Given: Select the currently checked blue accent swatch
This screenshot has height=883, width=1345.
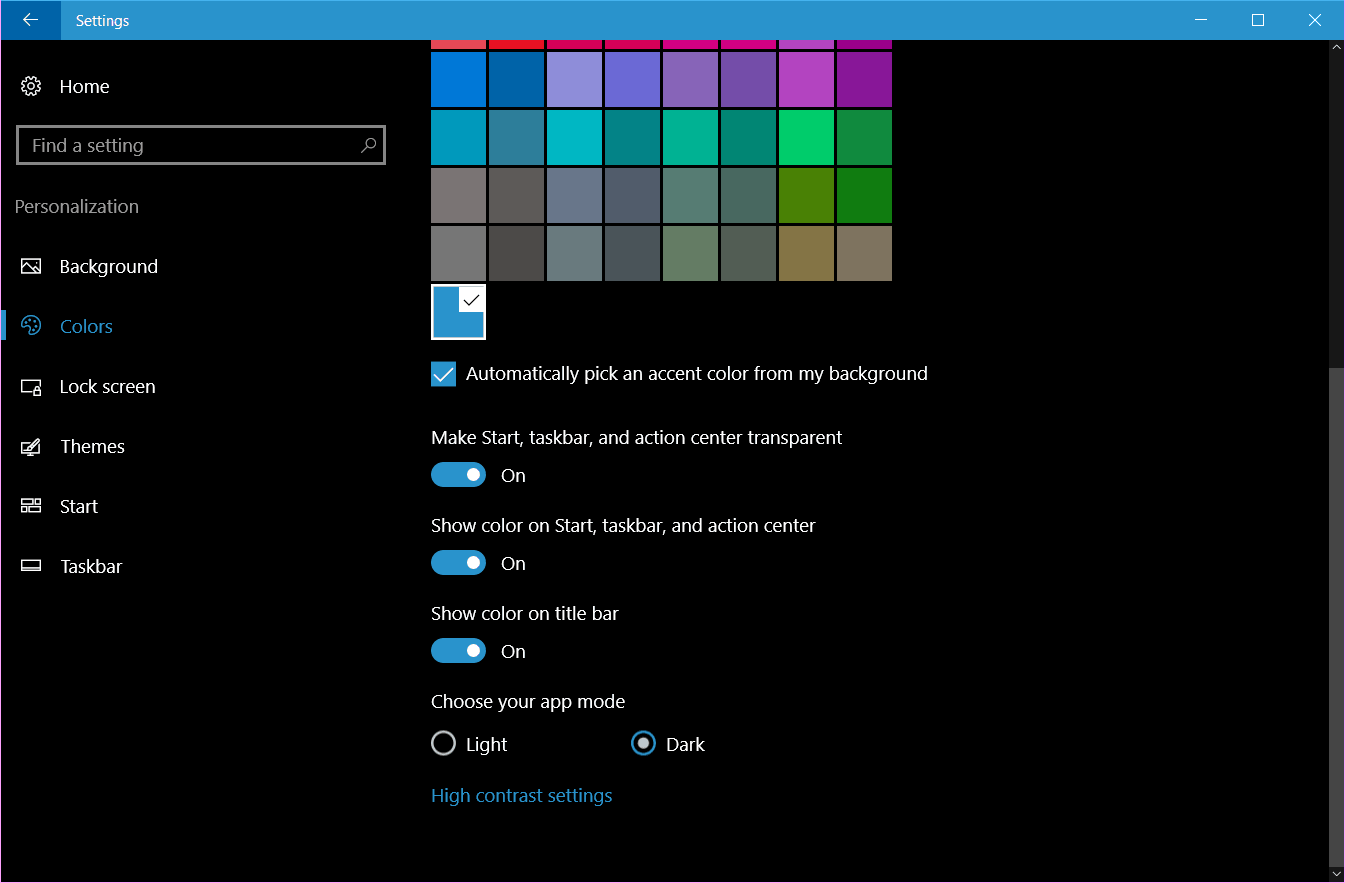Looking at the screenshot, I should click(458, 312).
